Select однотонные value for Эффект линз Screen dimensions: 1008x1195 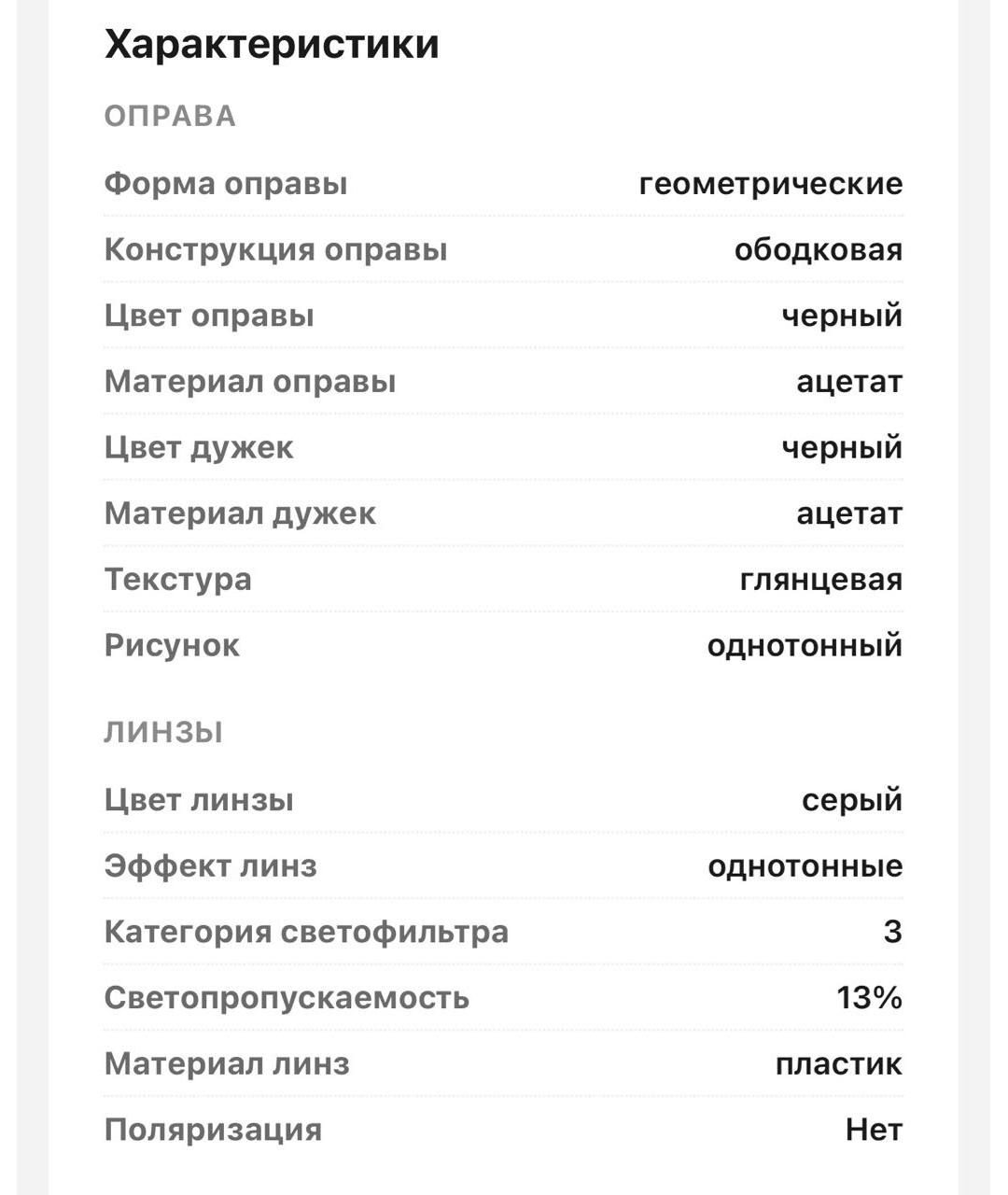pyautogui.click(x=805, y=866)
